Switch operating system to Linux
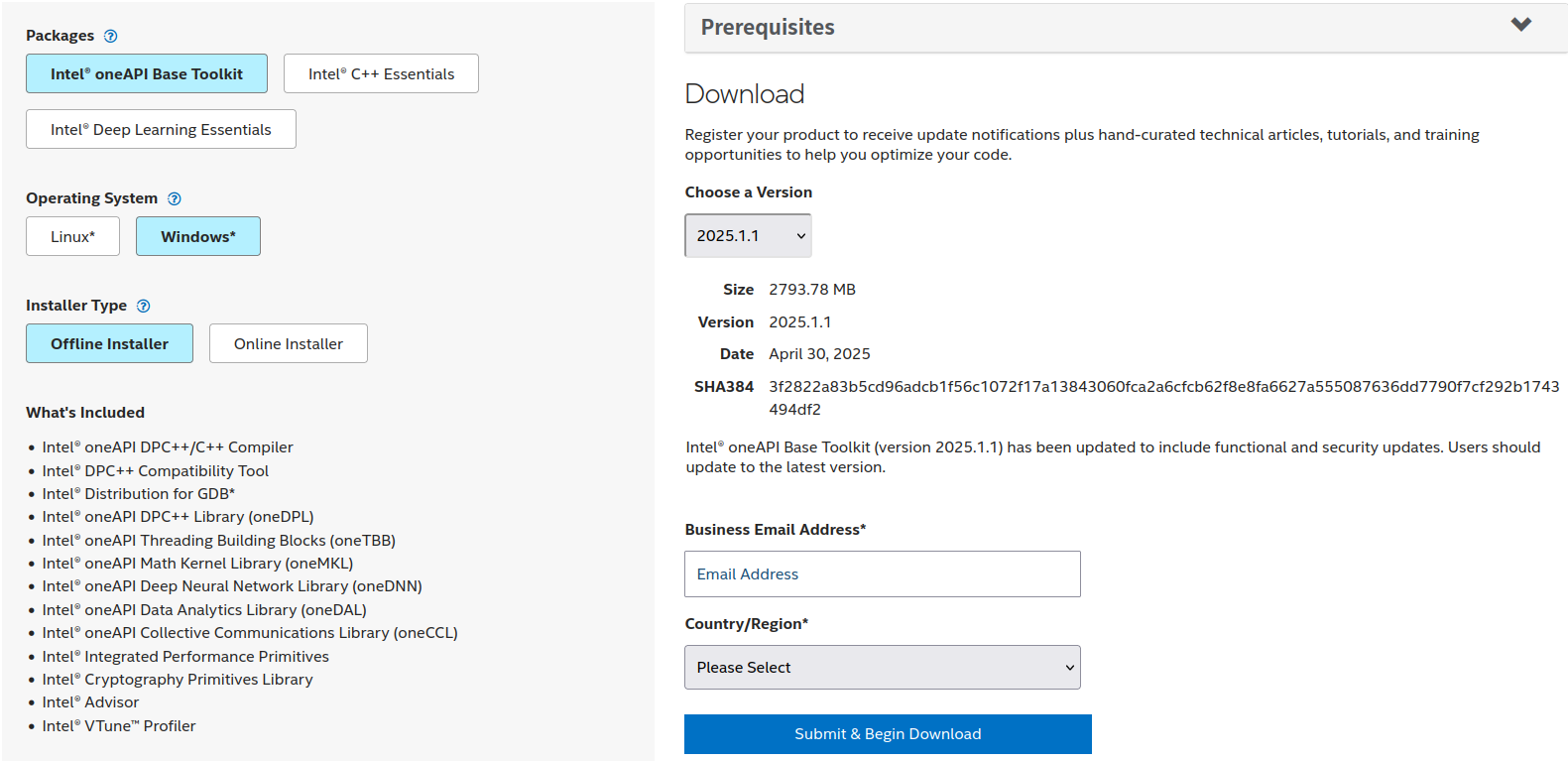This screenshot has height=762, width=1568. (72, 236)
